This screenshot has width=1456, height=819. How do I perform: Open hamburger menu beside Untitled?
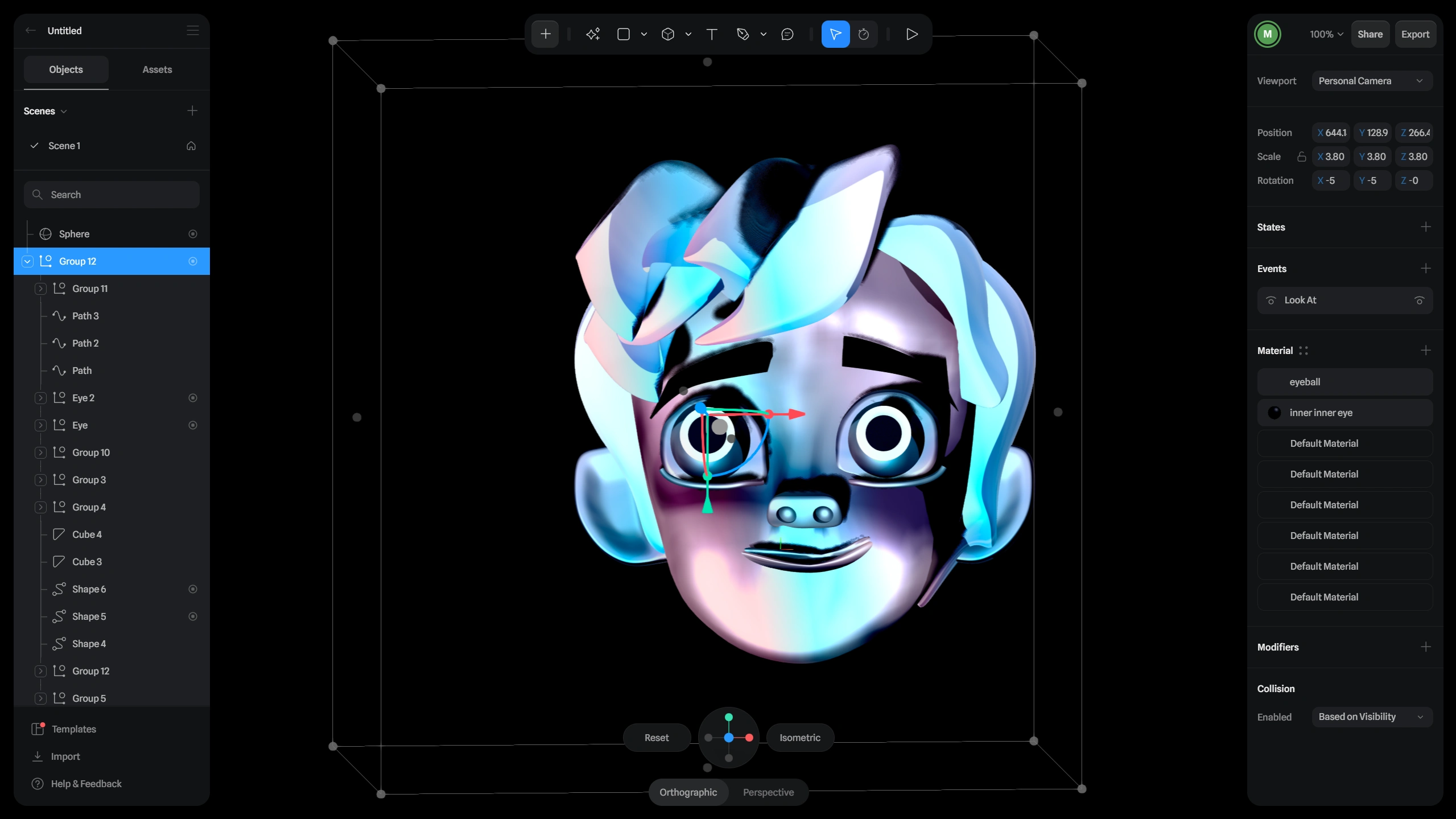(193, 30)
